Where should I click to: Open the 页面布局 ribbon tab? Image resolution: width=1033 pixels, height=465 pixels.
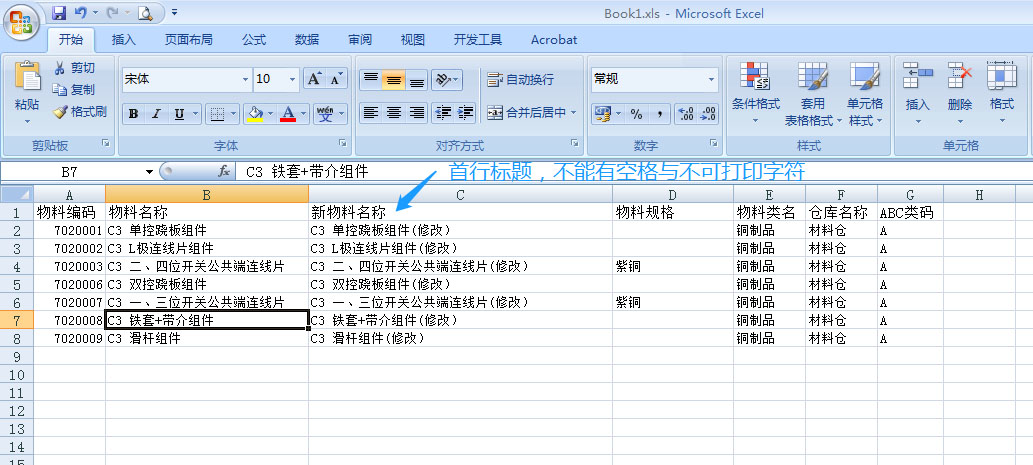tap(189, 40)
